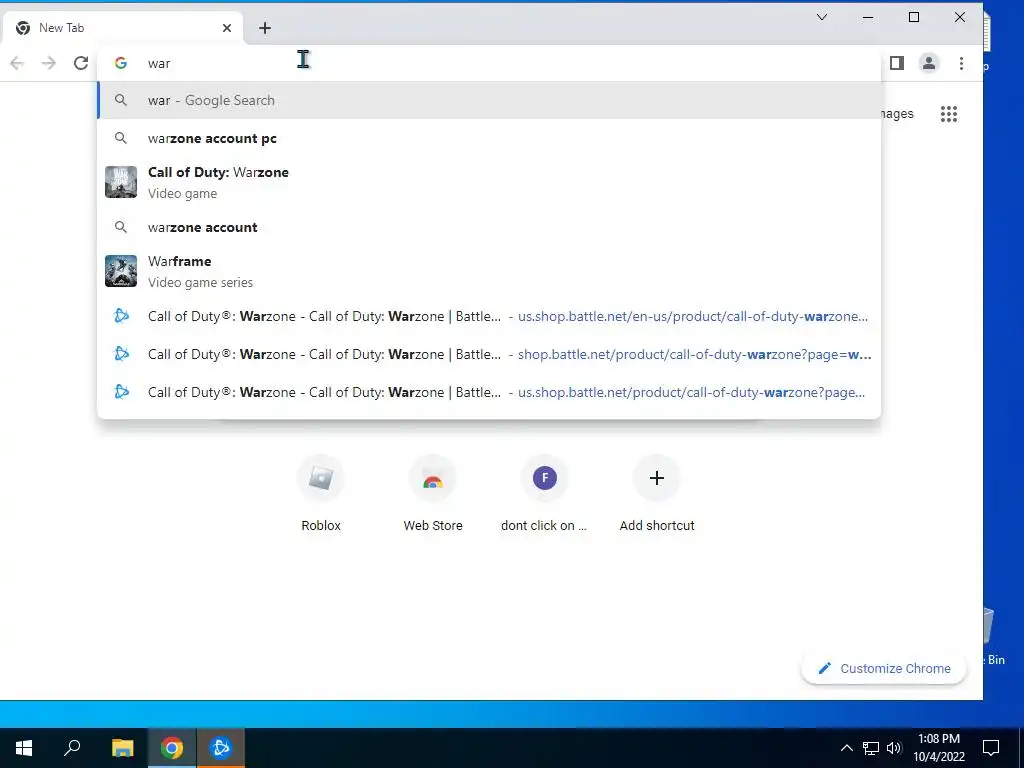Open the tab search dropdown arrow
The image size is (1024, 768).
point(822,18)
